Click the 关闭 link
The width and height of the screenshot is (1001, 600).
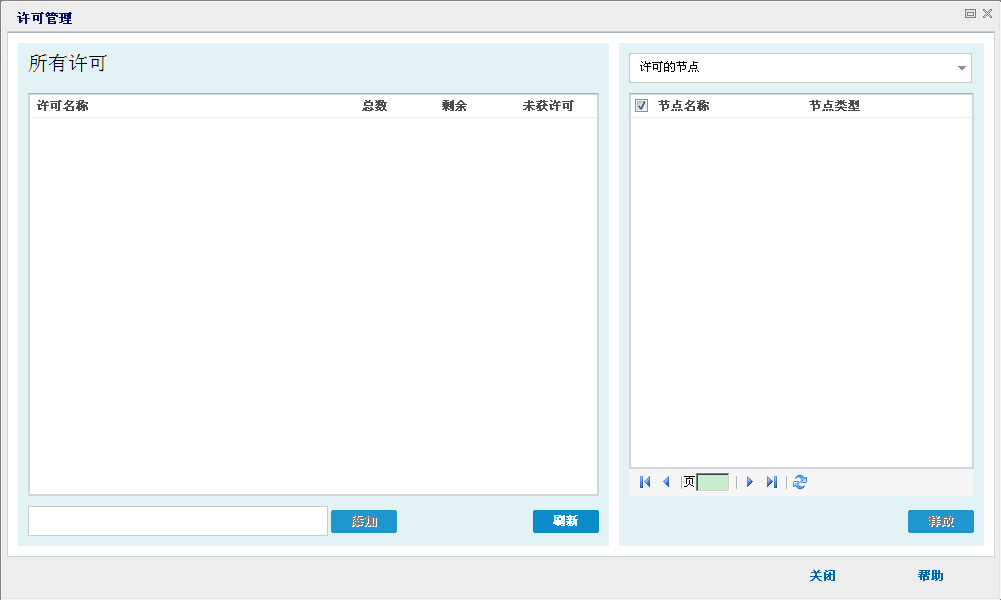tap(822, 576)
